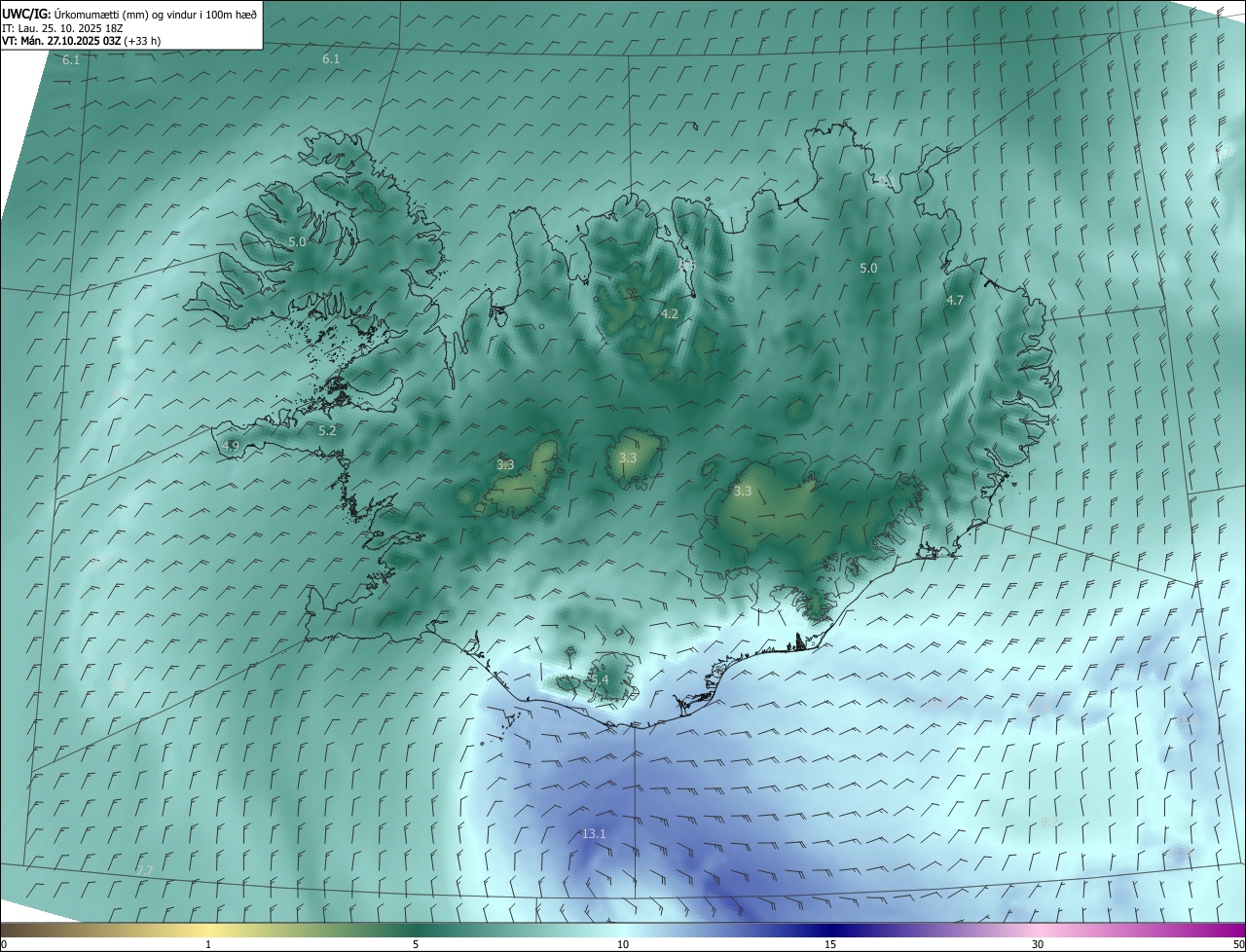Click the 4.9 value at Snæfellsnes tip

[x=231, y=446]
